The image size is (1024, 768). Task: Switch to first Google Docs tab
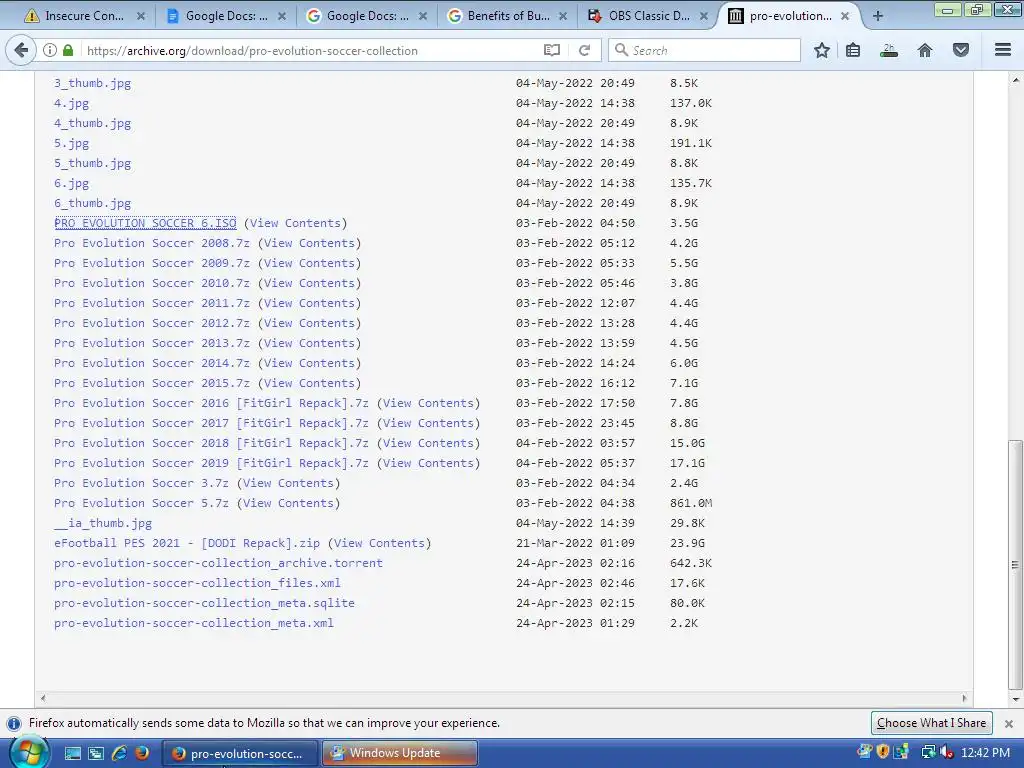click(x=226, y=16)
